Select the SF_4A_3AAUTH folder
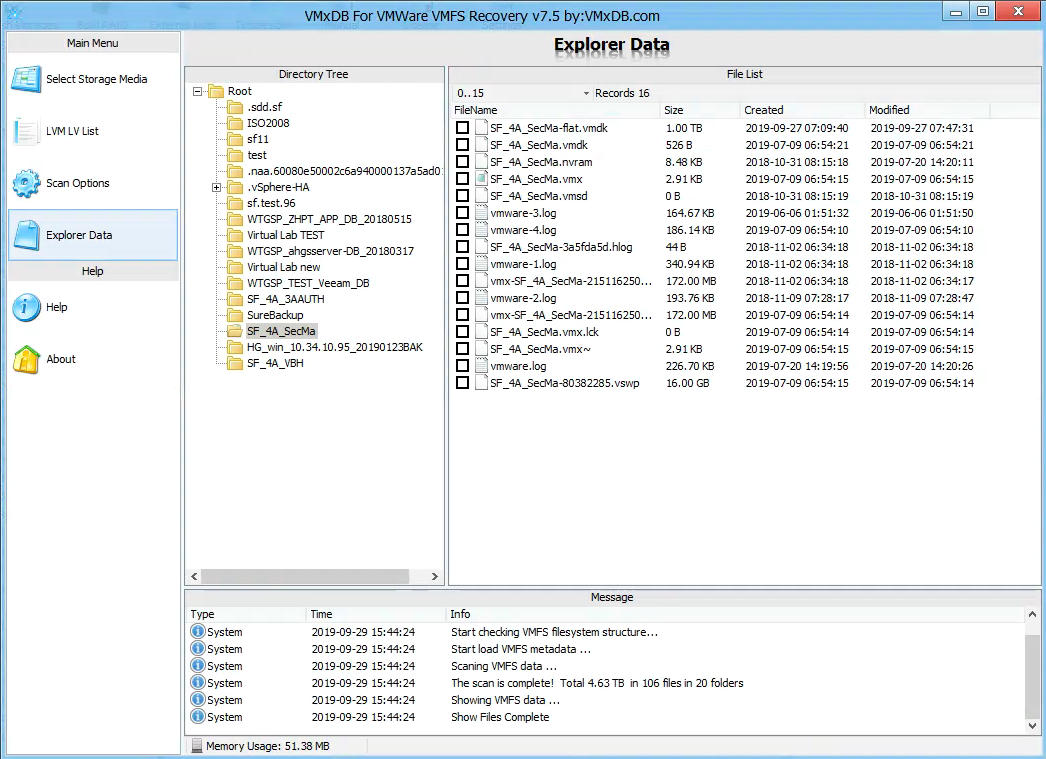 286,299
